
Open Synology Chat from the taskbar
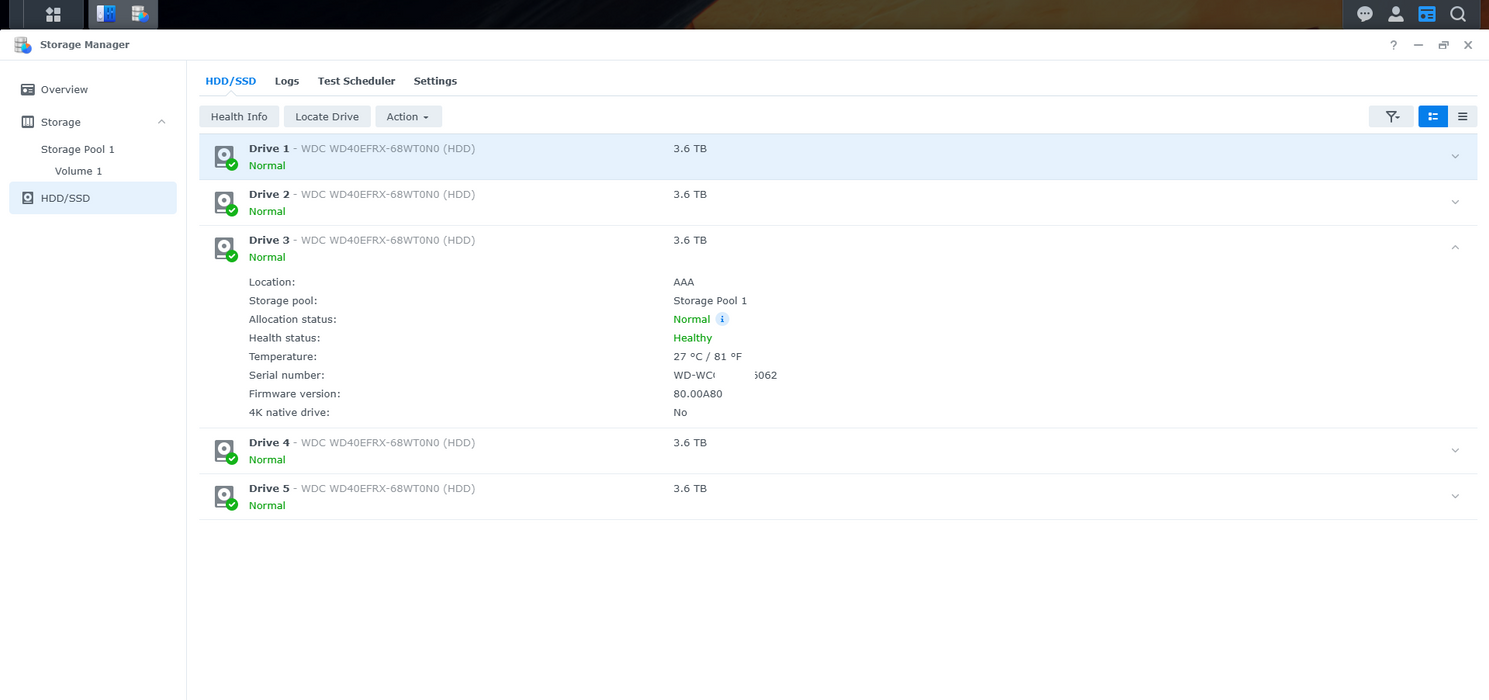click(x=1364, y=14)
